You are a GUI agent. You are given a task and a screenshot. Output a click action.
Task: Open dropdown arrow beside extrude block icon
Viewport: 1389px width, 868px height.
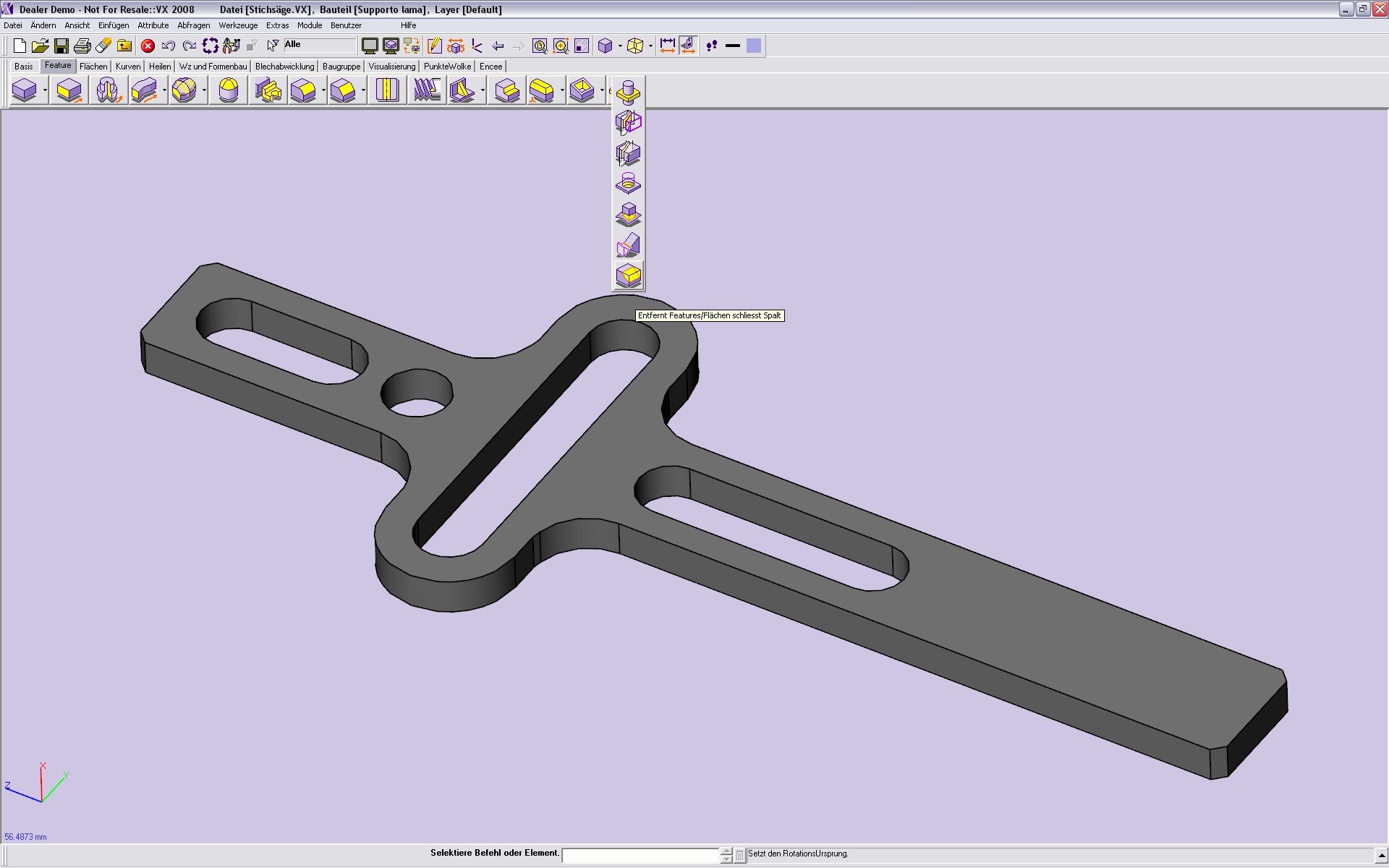[45, 91]
